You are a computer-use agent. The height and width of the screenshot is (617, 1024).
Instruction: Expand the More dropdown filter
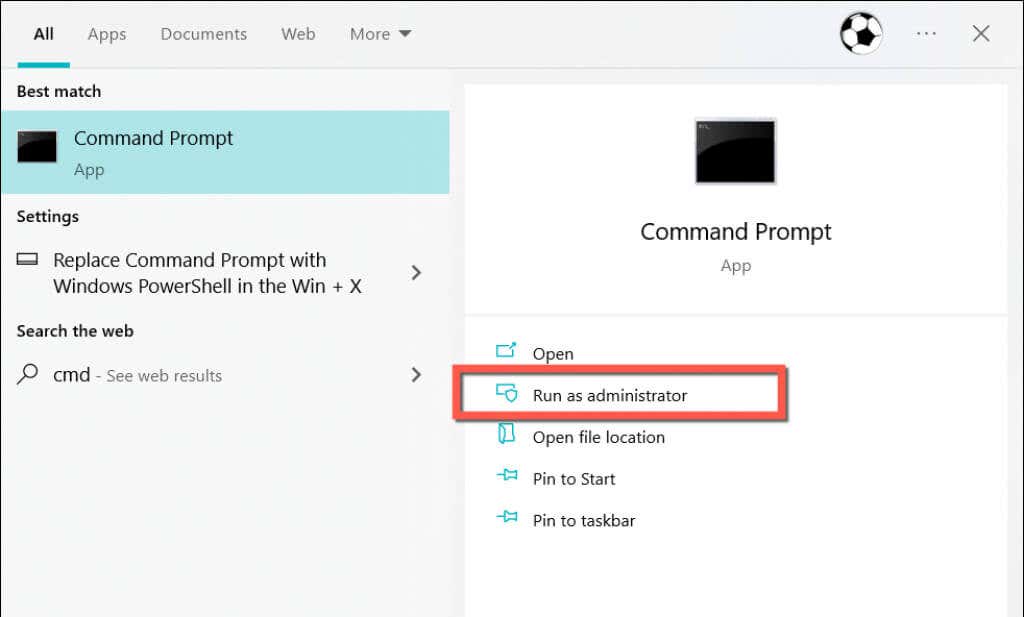[x=380, y=34]
